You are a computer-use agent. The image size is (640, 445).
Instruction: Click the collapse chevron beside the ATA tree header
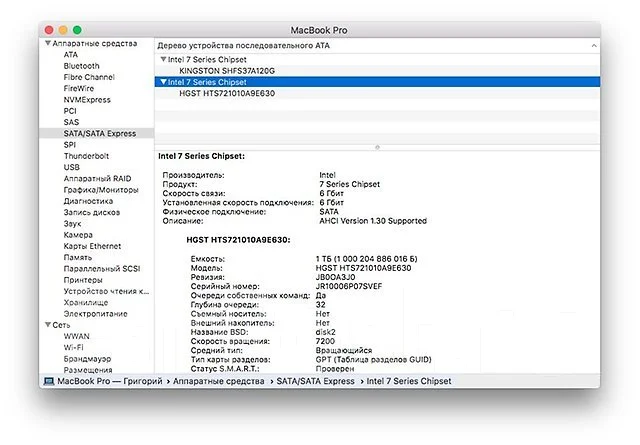pos(594,46)
